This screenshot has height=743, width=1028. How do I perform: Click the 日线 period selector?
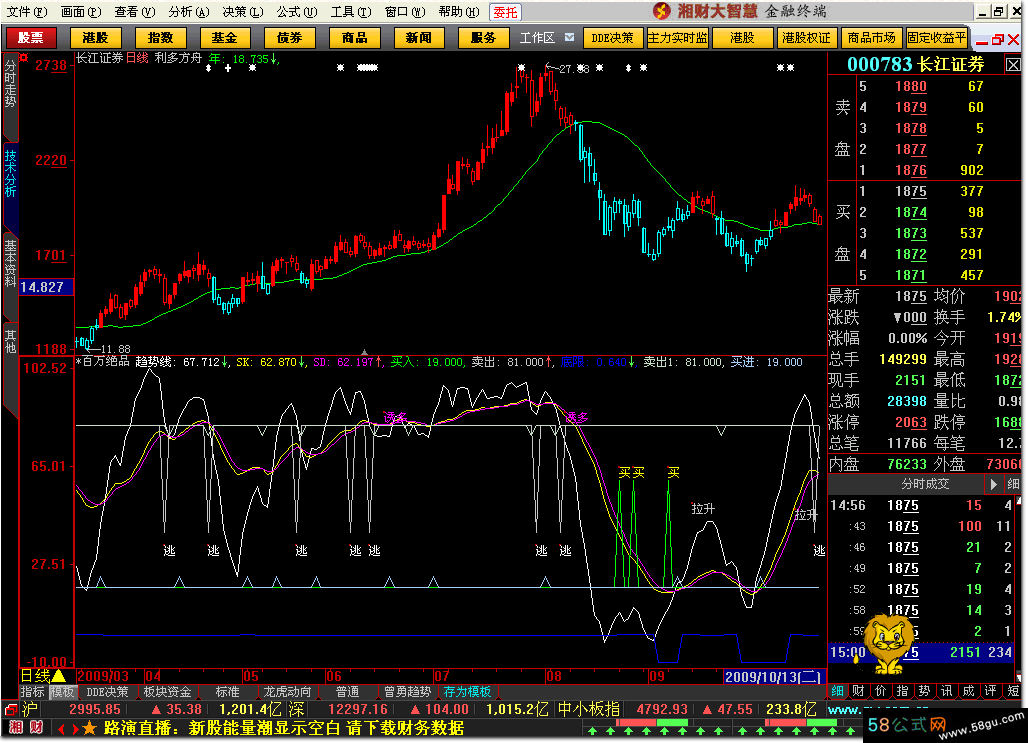pyautogui.click(x=35, y=675)
